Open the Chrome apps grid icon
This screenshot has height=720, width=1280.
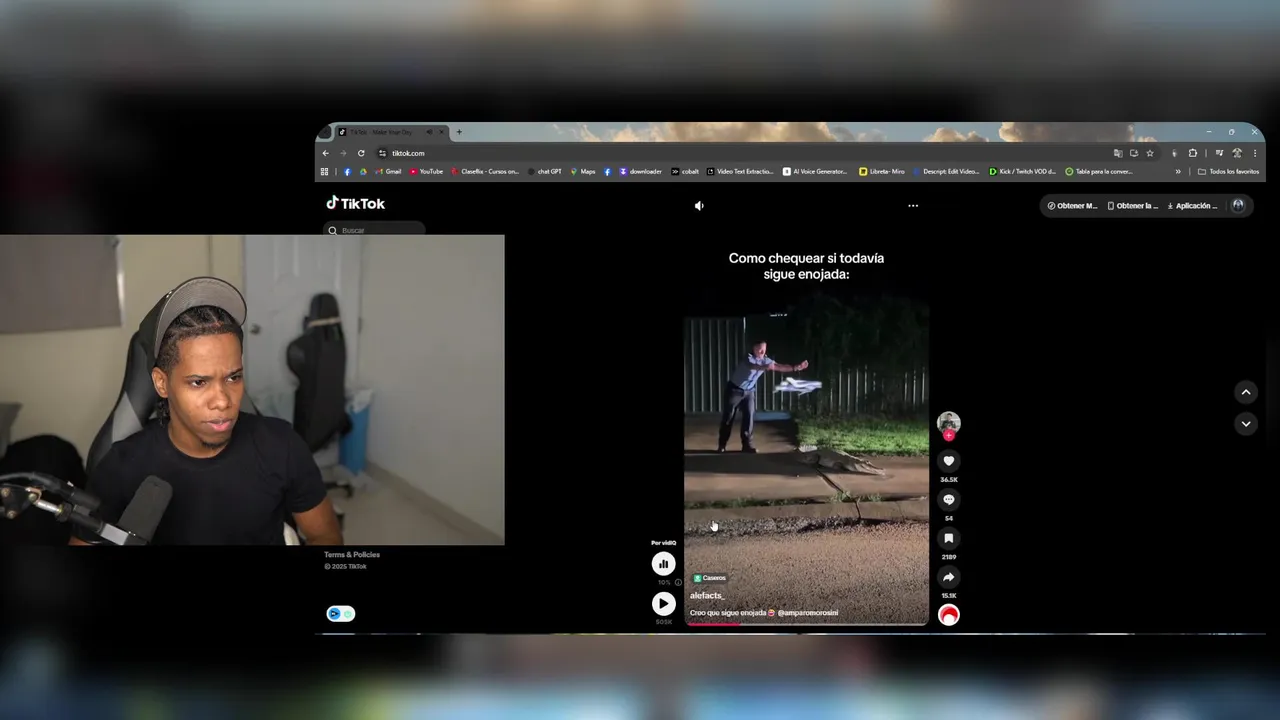[324, 172]
